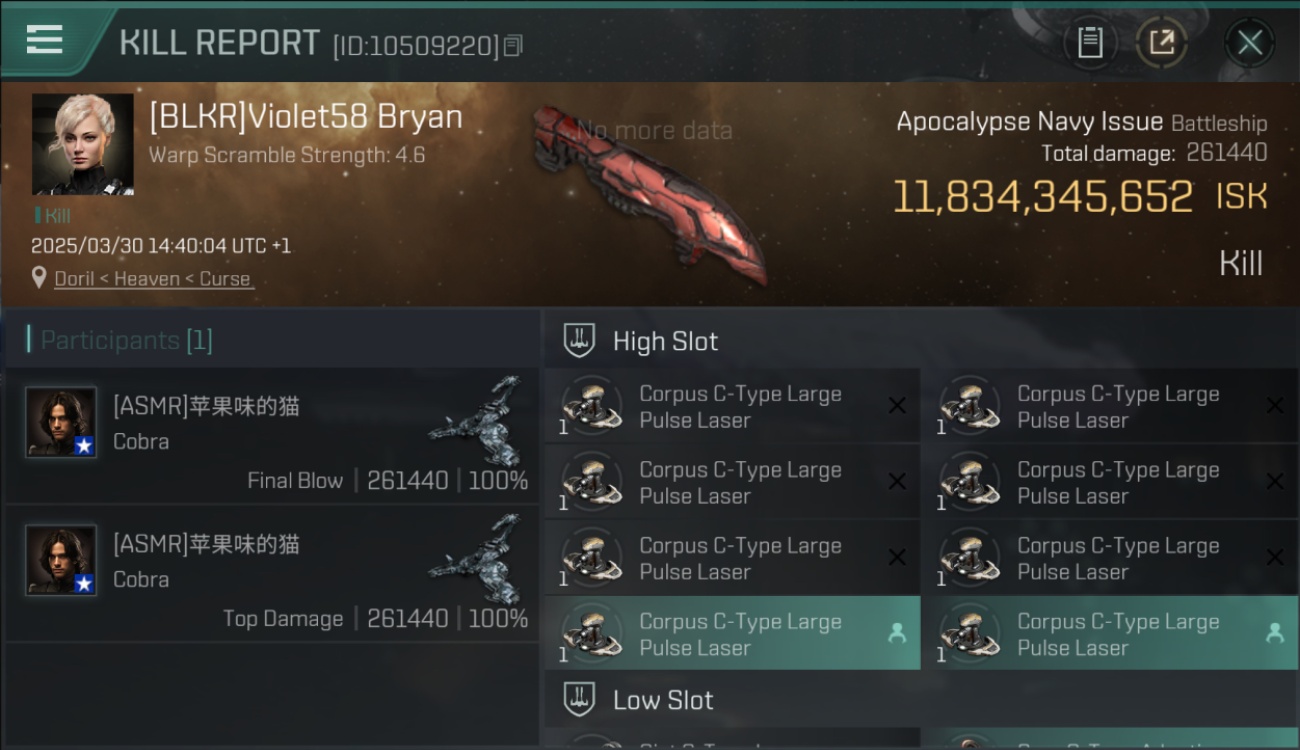
Task: Click the Low Slot shield icon
Action: 579,700
